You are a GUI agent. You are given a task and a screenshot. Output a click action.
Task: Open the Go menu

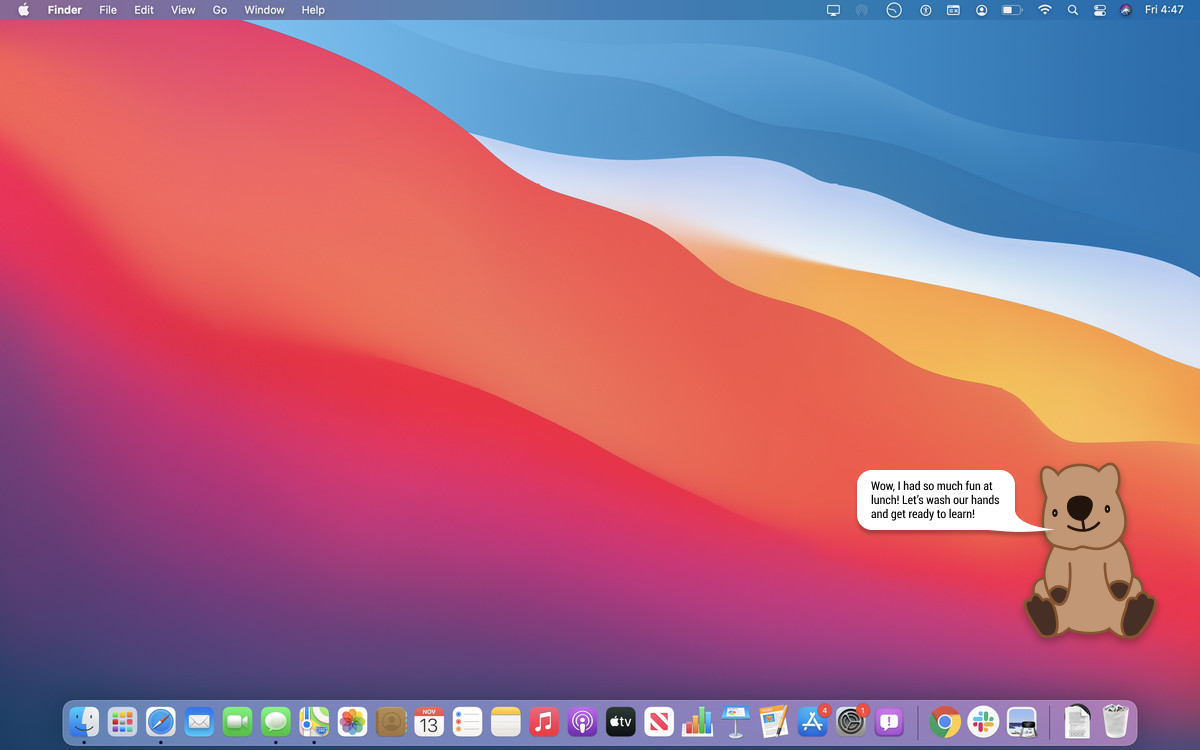click(x=219, y=10)
